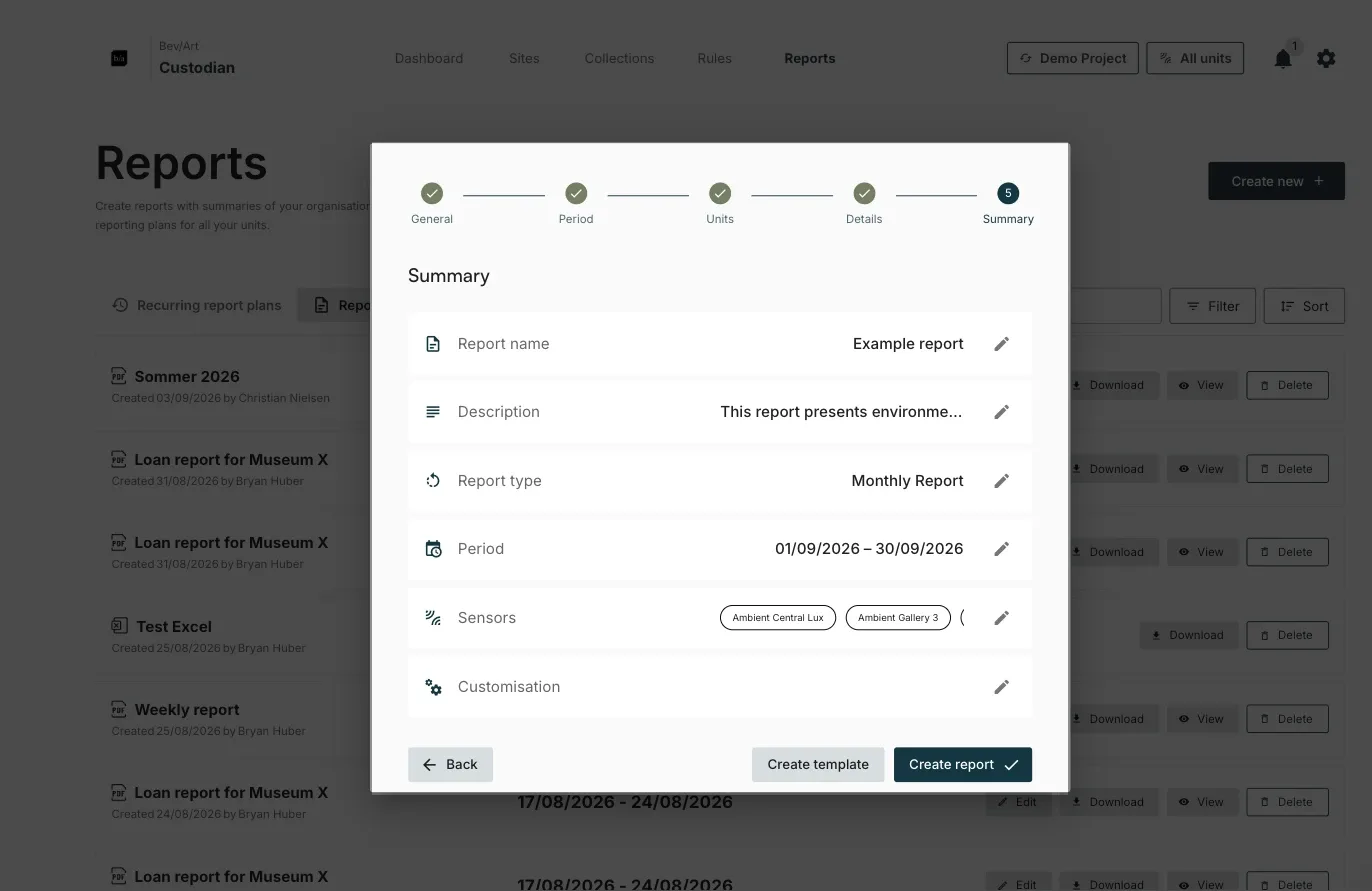Select the Ambient Gallery 3 sensor chip
Image resolution: width=1372 pixels, height=891 pixels.
click(x=898, y=618)
